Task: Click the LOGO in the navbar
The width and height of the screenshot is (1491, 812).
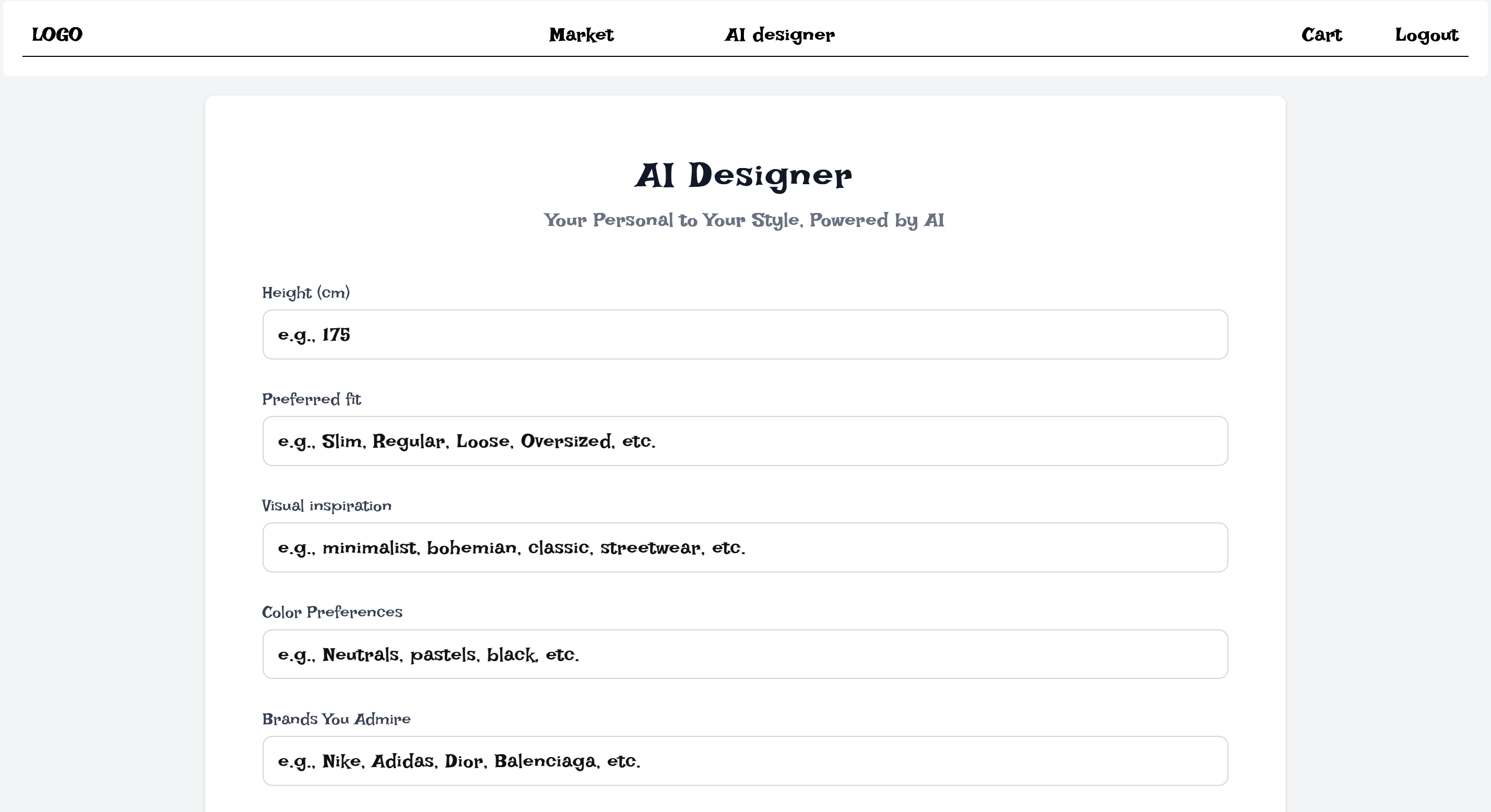Action: (57, 35)
